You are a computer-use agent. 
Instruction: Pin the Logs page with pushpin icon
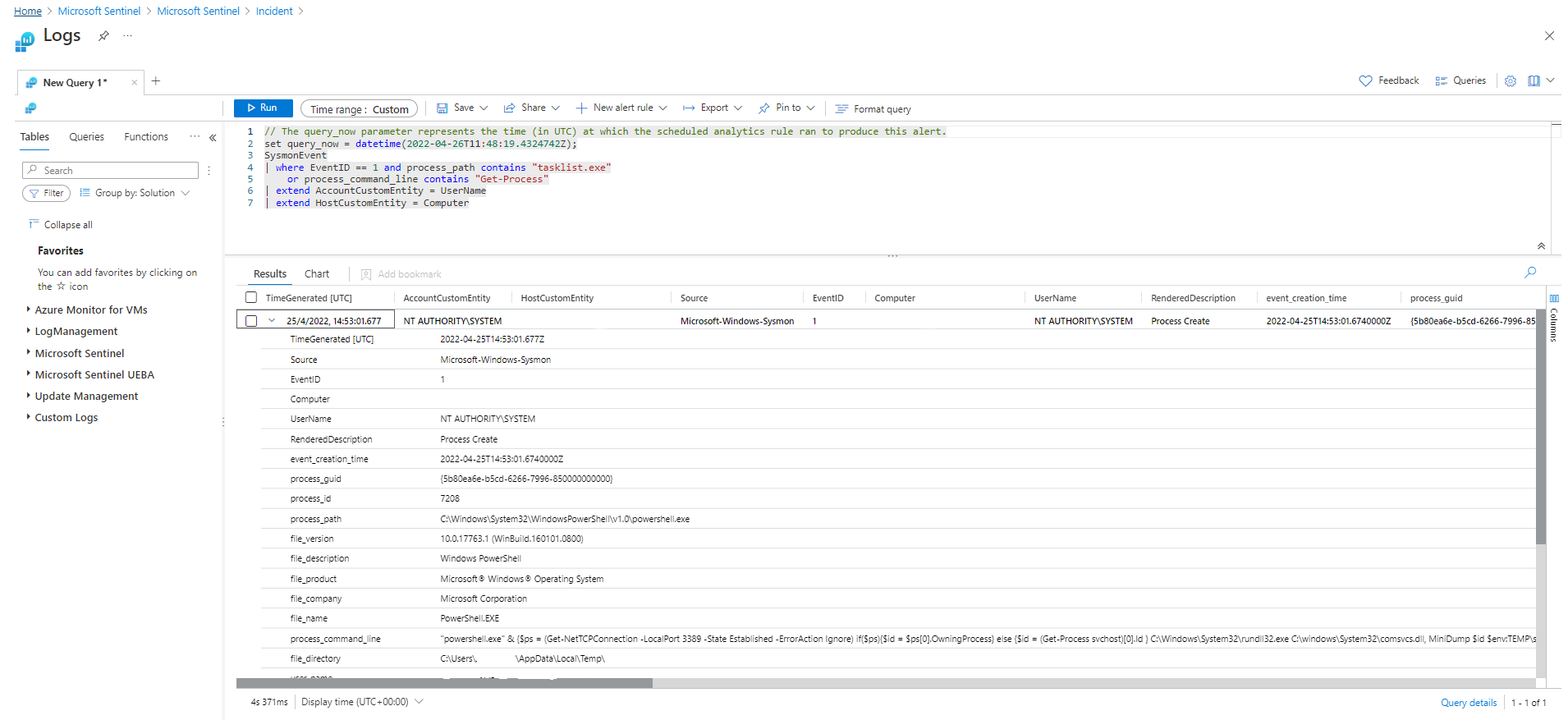pyautogui.click(x=103, y=36)
